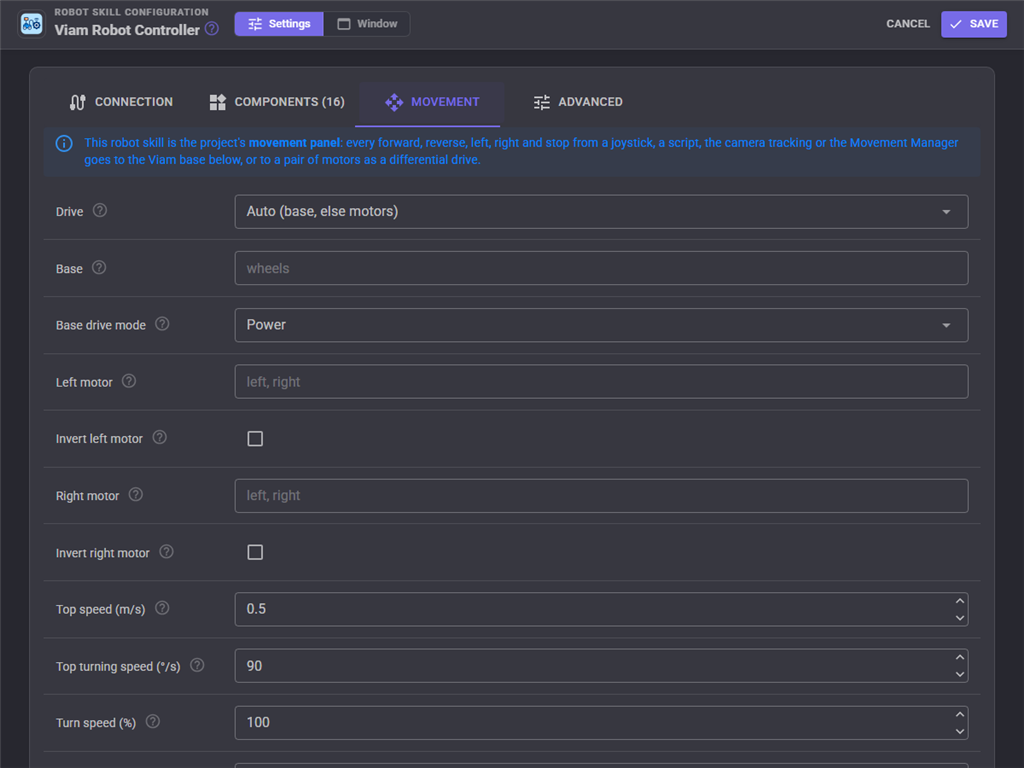This screenshot has width=1024, height=768.
Task: Click the Viam Robot Controller app icon
Action: [x=31, y=24]
